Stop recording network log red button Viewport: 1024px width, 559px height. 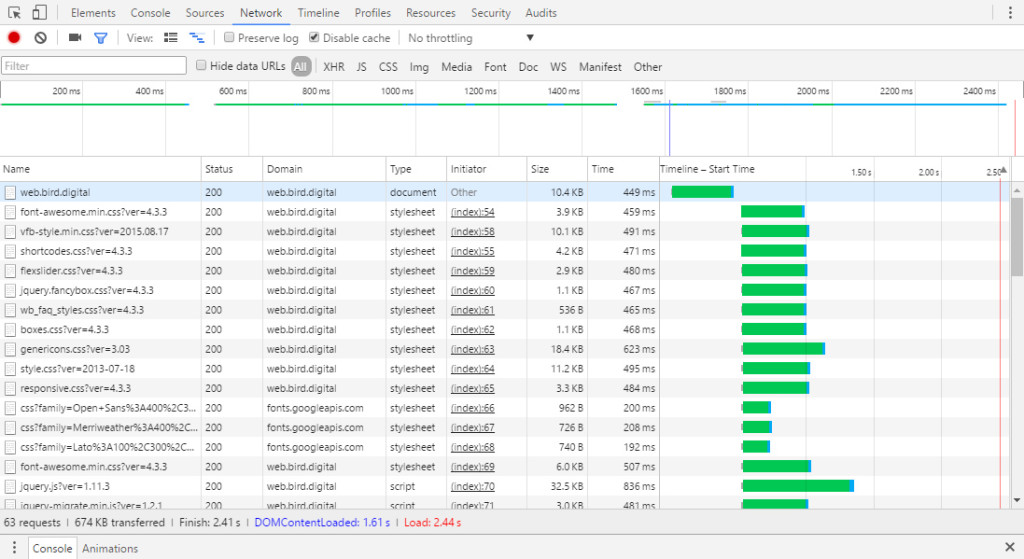[14, 38]
